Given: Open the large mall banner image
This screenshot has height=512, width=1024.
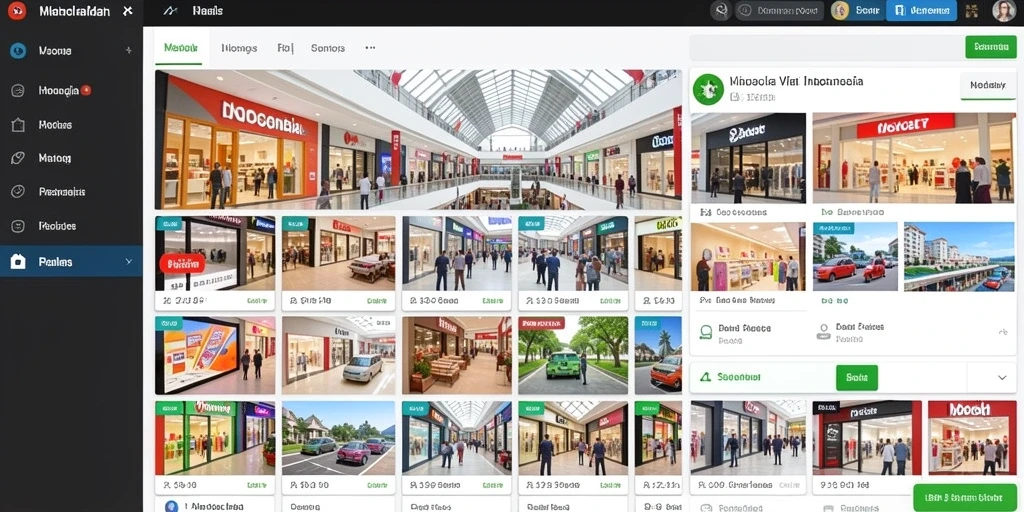Looking at the screenshot, I should (x=418, y=140).
